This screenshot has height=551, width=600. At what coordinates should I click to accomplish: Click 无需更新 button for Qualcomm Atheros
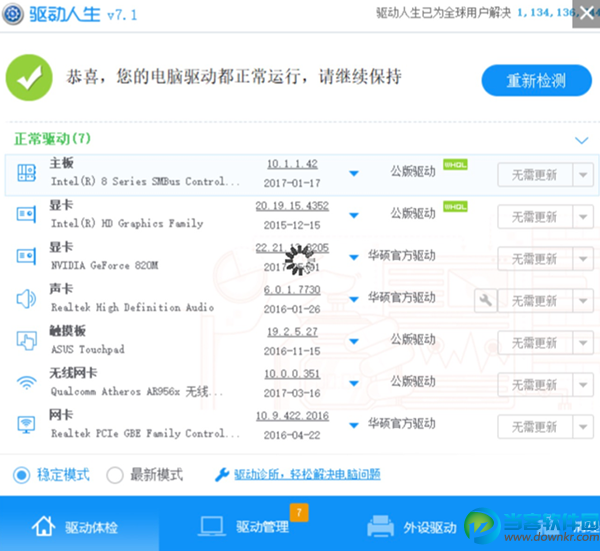[535, 385]
